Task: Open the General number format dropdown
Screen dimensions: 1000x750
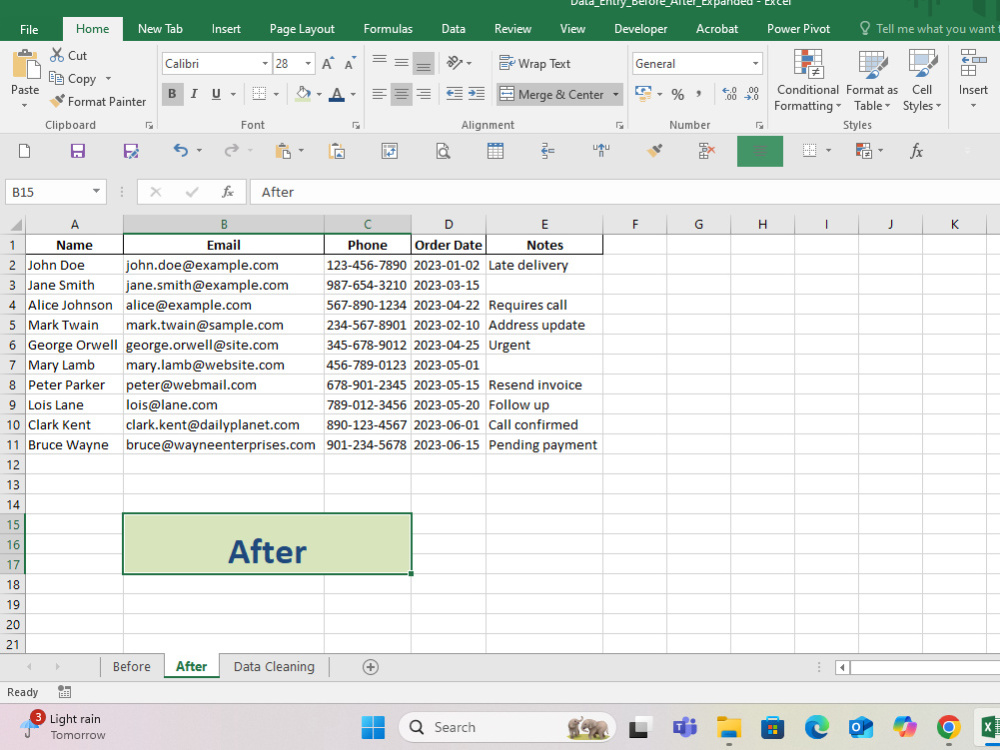Action: tap(755, 63)
